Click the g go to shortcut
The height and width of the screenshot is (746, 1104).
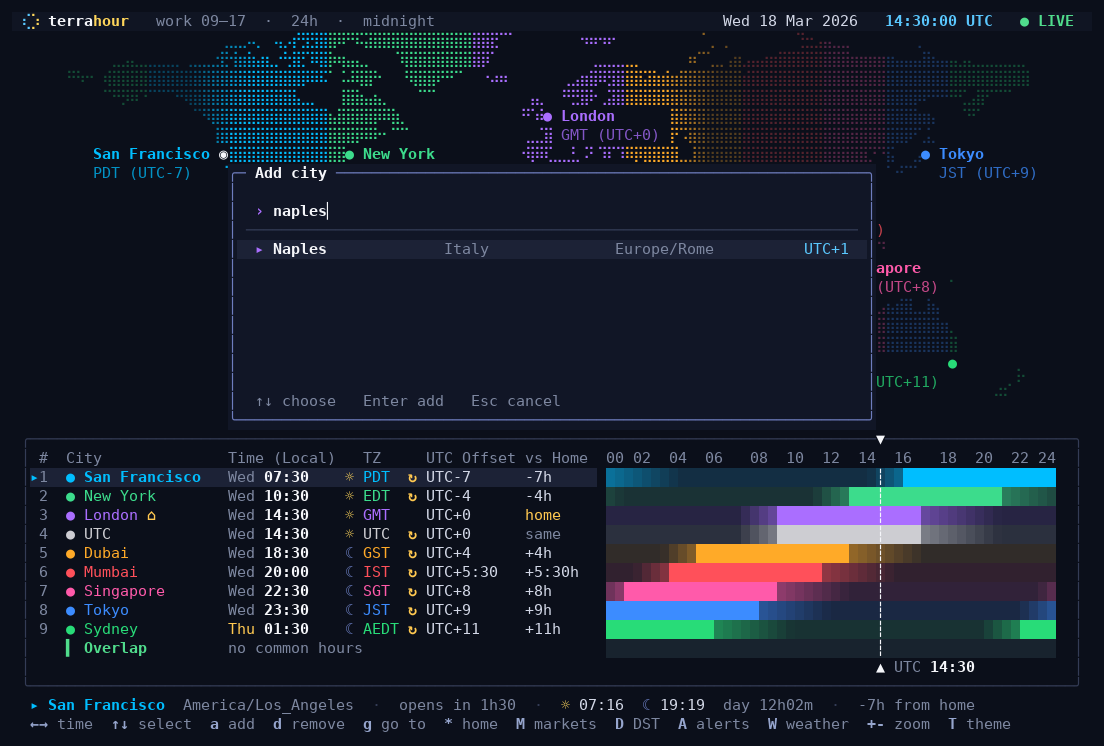pos(394,724)
